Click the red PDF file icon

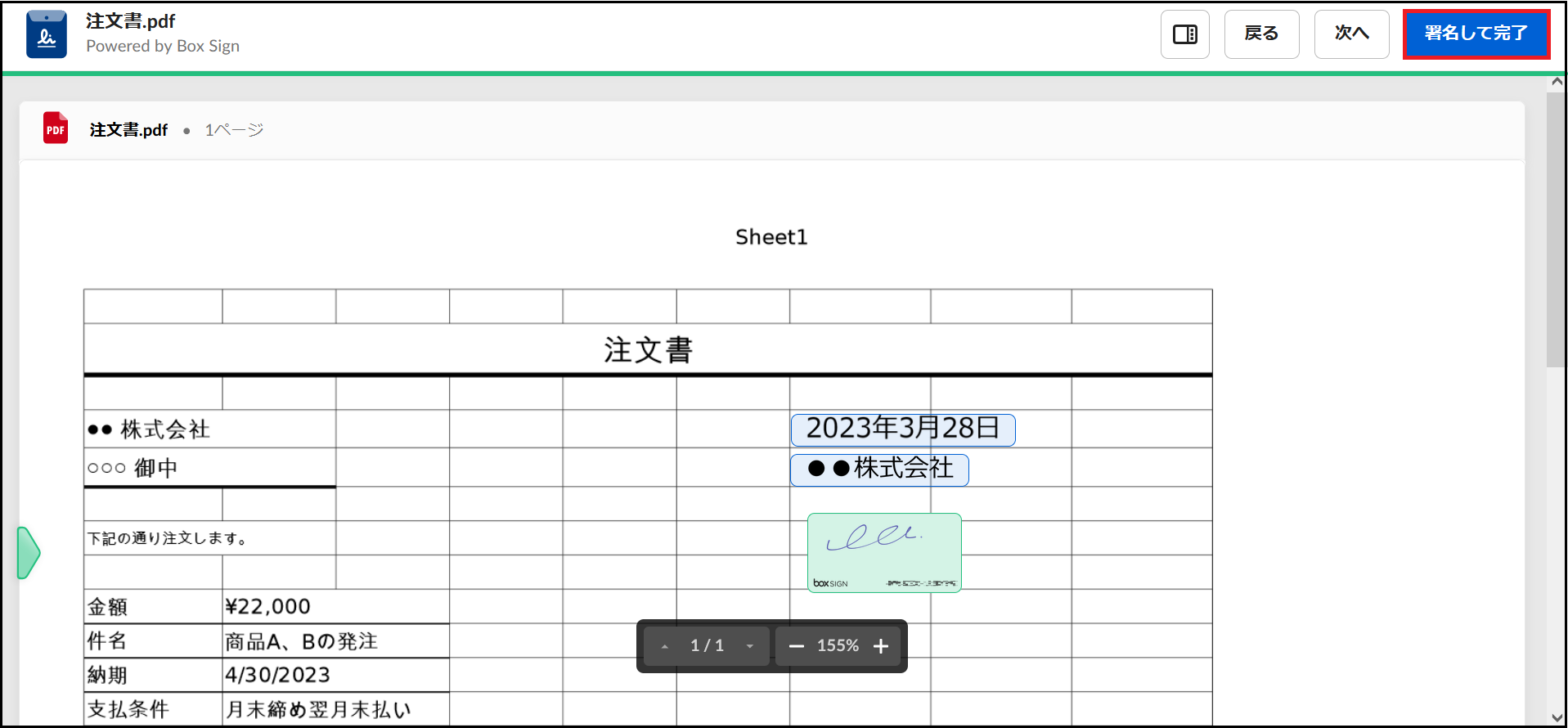[x=56, y=128]
